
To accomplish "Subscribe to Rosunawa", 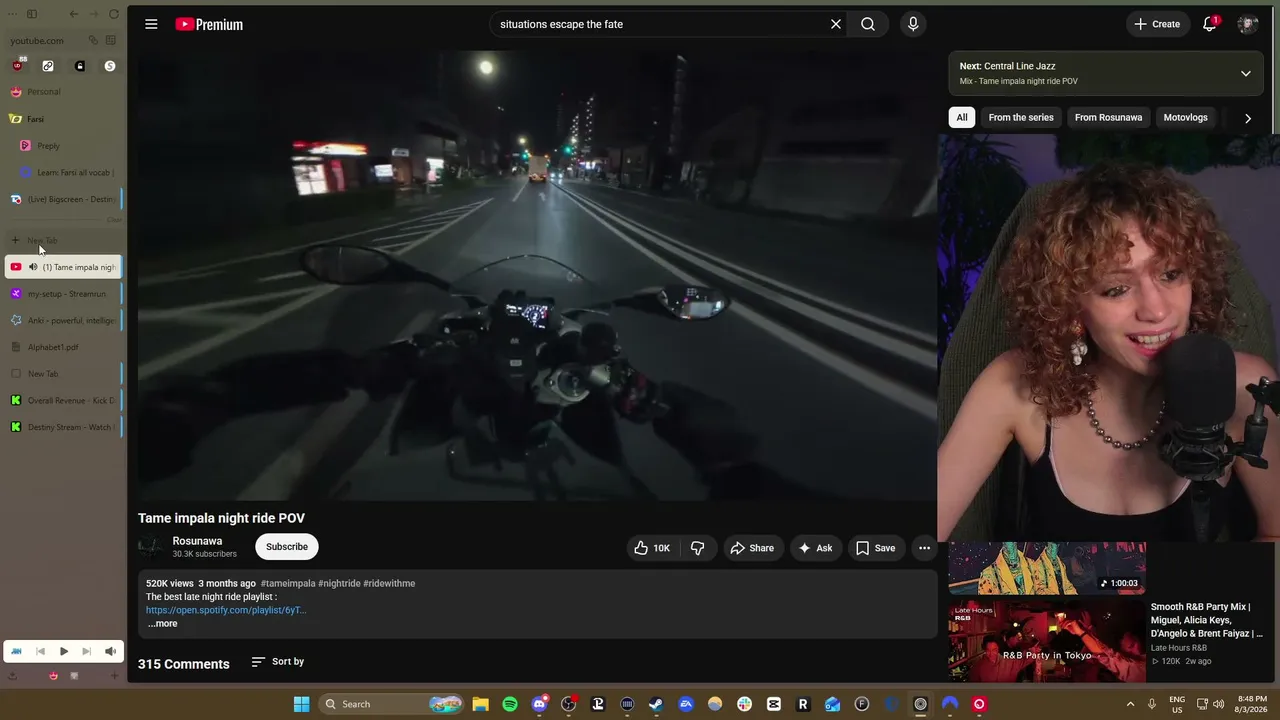I will click(287, 547).
